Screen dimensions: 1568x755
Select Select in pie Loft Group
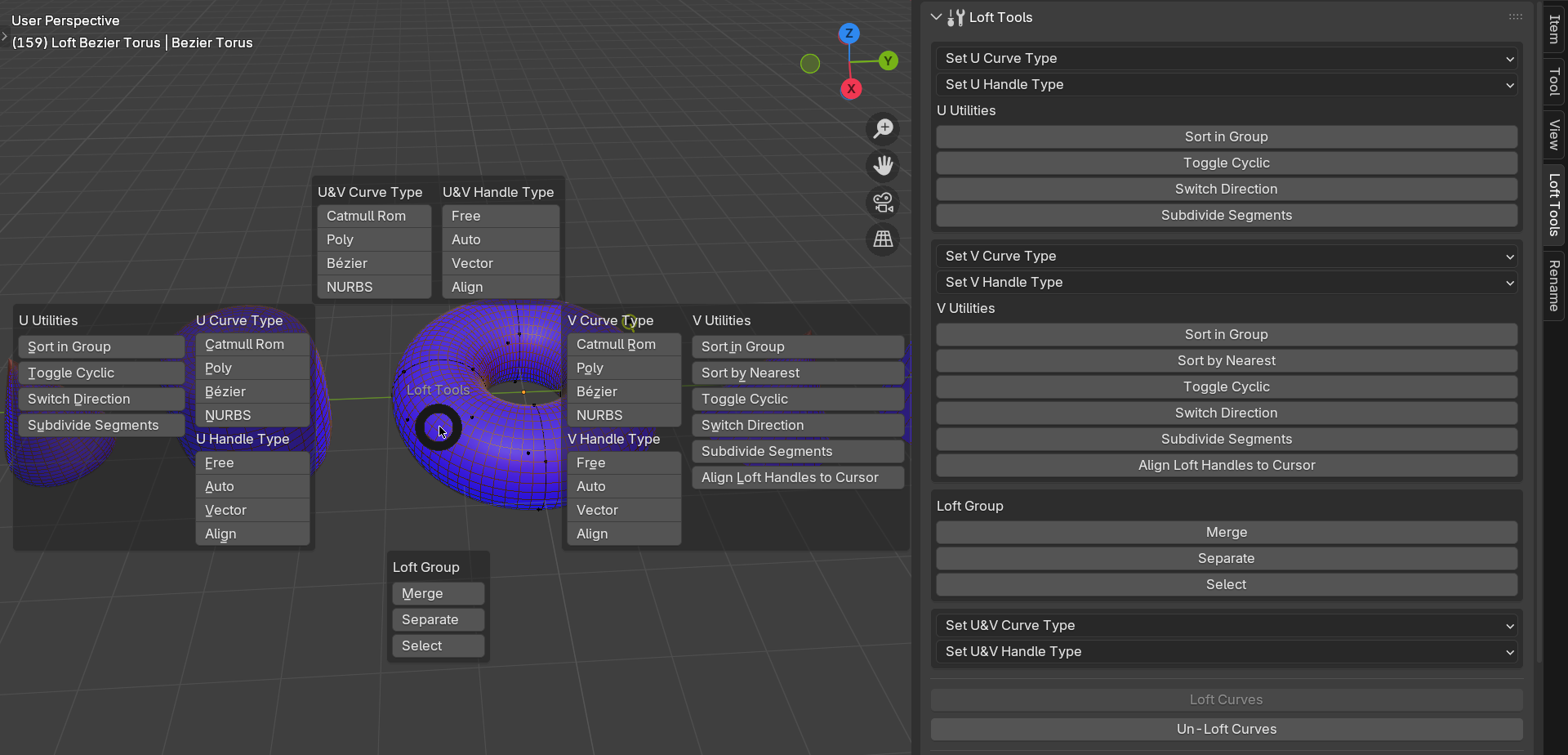(439, 646)
